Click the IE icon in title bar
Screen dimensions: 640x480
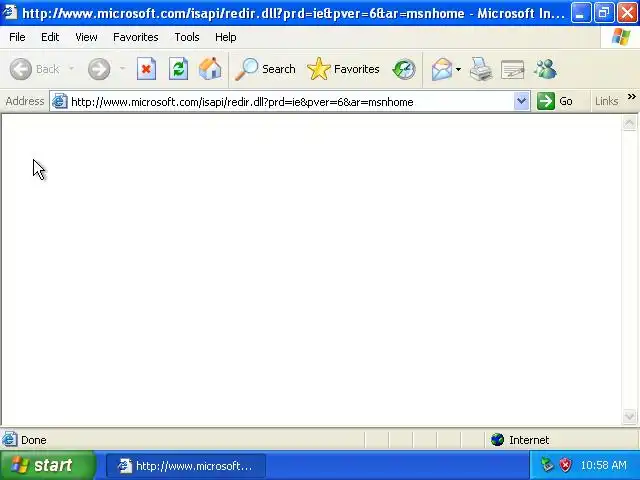pos(10,13)
